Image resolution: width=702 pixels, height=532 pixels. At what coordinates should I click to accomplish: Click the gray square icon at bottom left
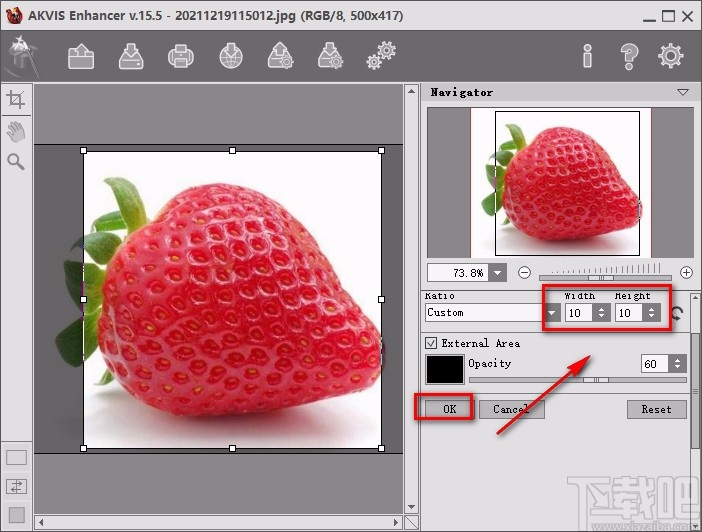pos(17,515)
